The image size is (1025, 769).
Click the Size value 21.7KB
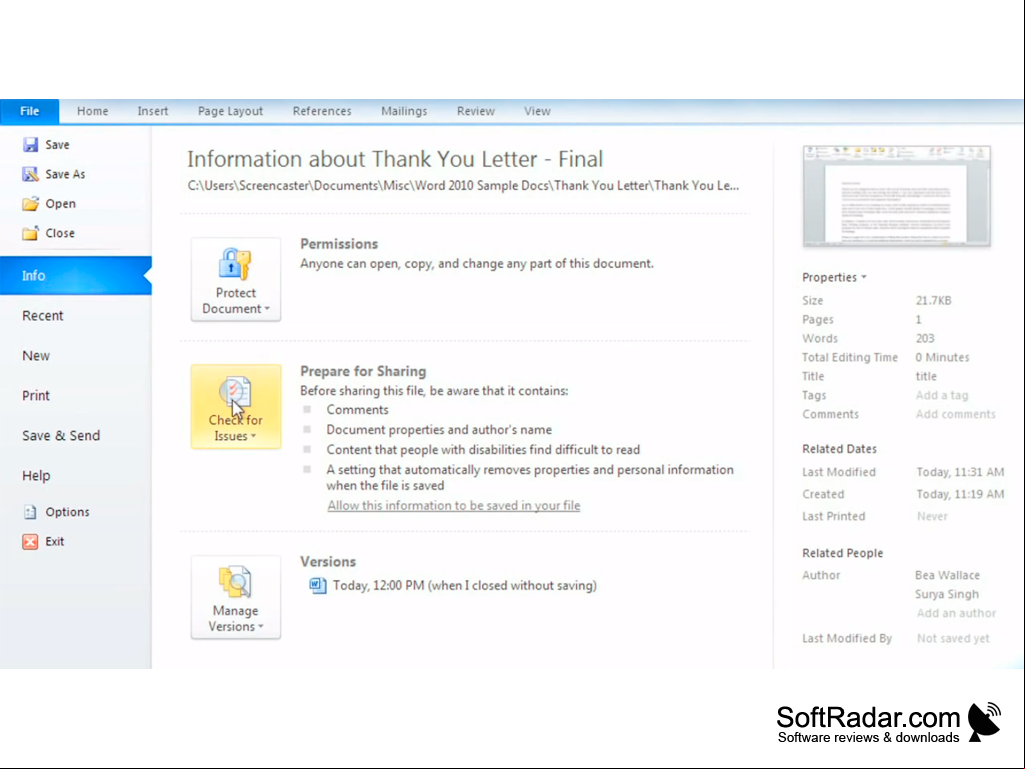point(933,300)
